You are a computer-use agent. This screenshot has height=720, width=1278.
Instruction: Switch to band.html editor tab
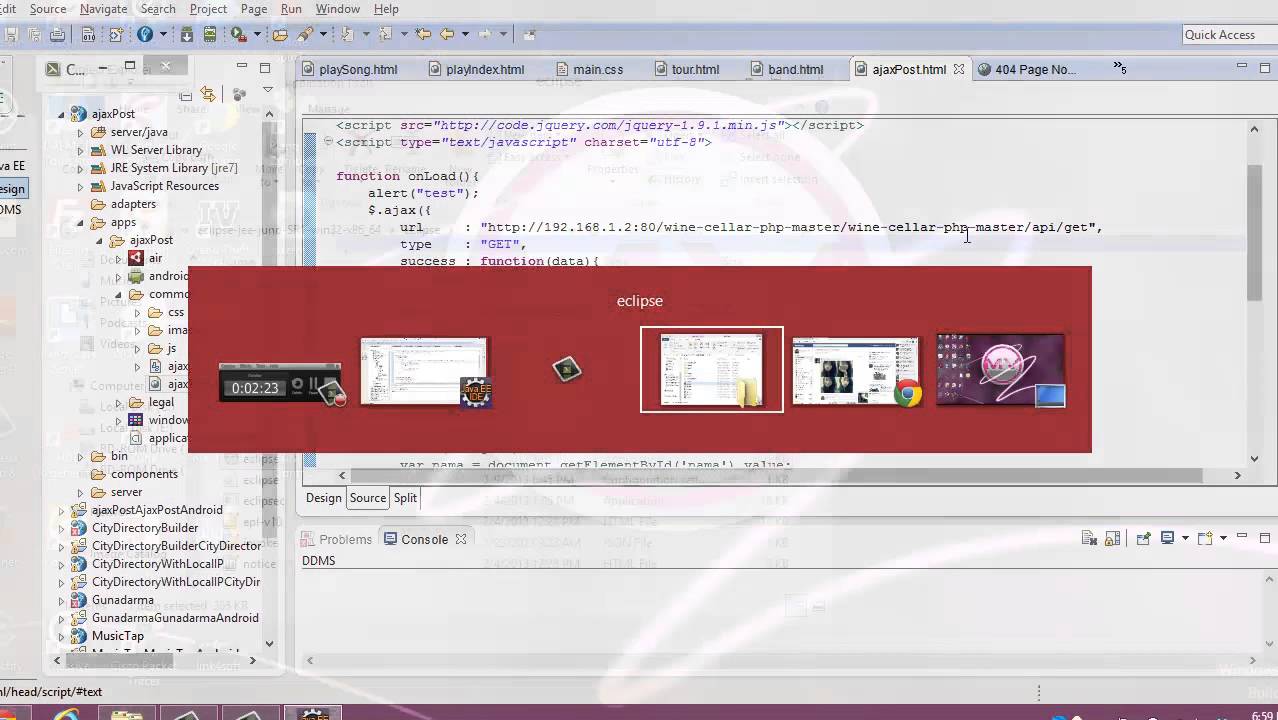(x=786, y=70)
